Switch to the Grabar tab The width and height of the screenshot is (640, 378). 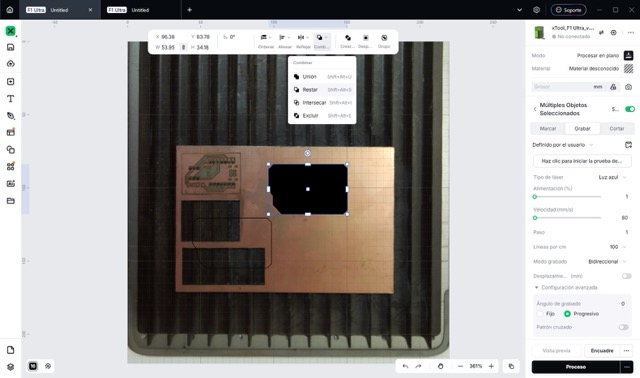pos(582,129)
